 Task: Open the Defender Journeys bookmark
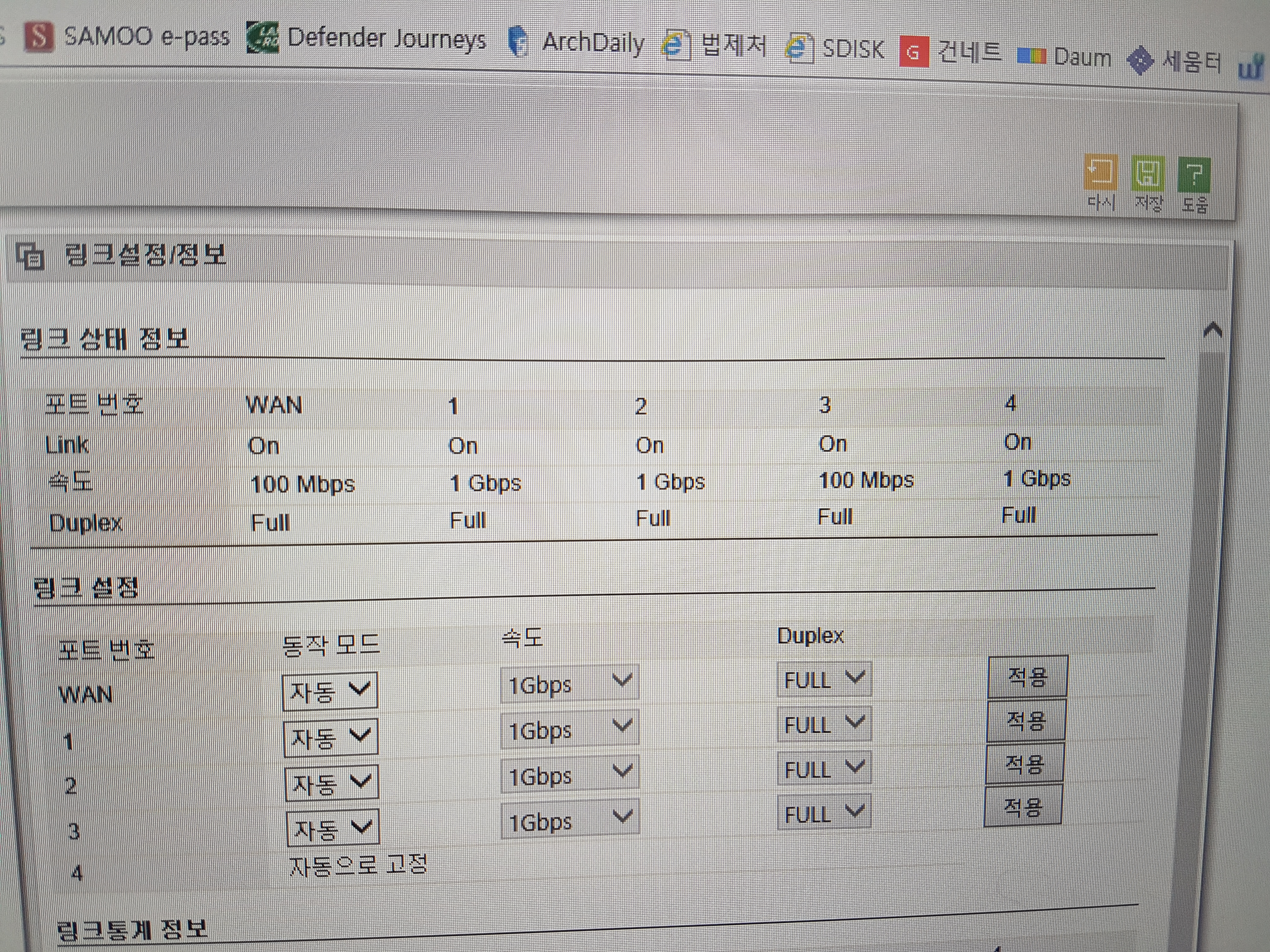click(366, 38)
